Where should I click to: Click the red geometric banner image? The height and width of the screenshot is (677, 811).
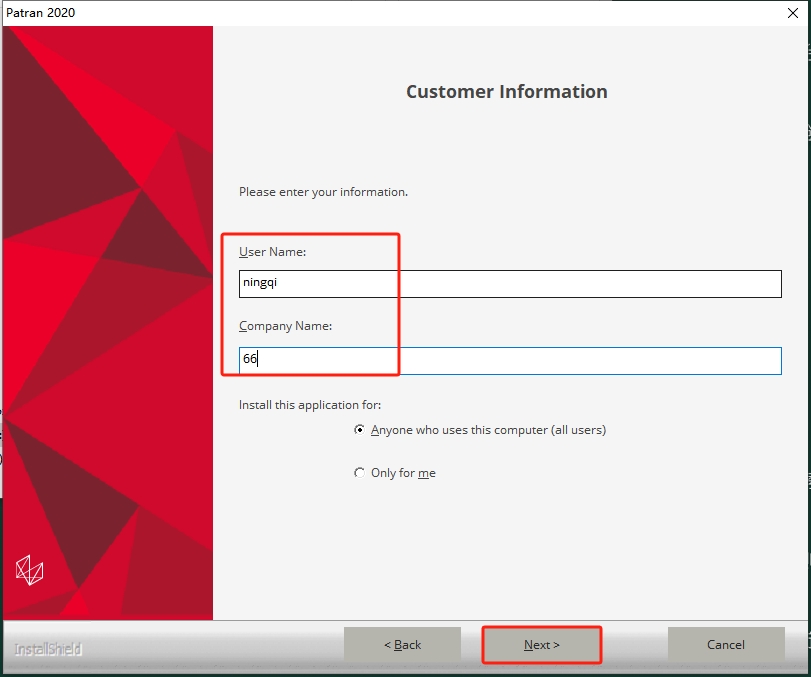tap(108, 300)
